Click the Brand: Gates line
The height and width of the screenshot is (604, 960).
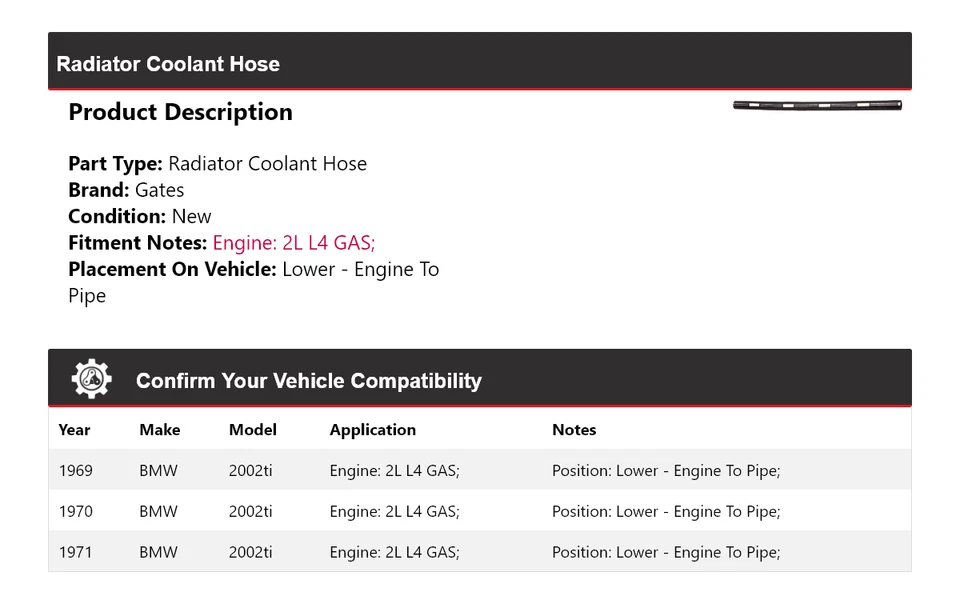(126, 190)
